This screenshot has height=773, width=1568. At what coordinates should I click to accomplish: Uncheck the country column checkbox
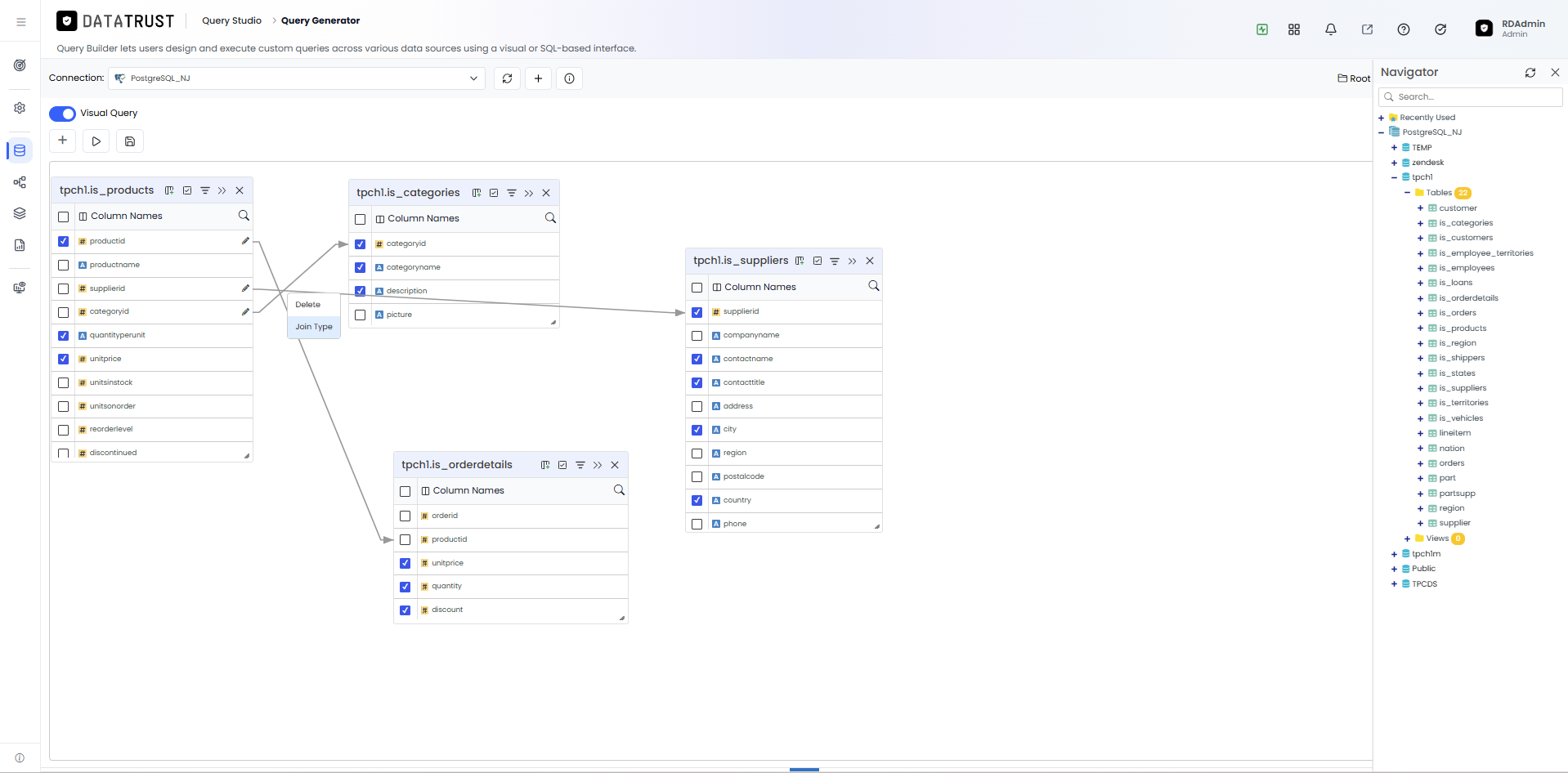tap(697, 501)
